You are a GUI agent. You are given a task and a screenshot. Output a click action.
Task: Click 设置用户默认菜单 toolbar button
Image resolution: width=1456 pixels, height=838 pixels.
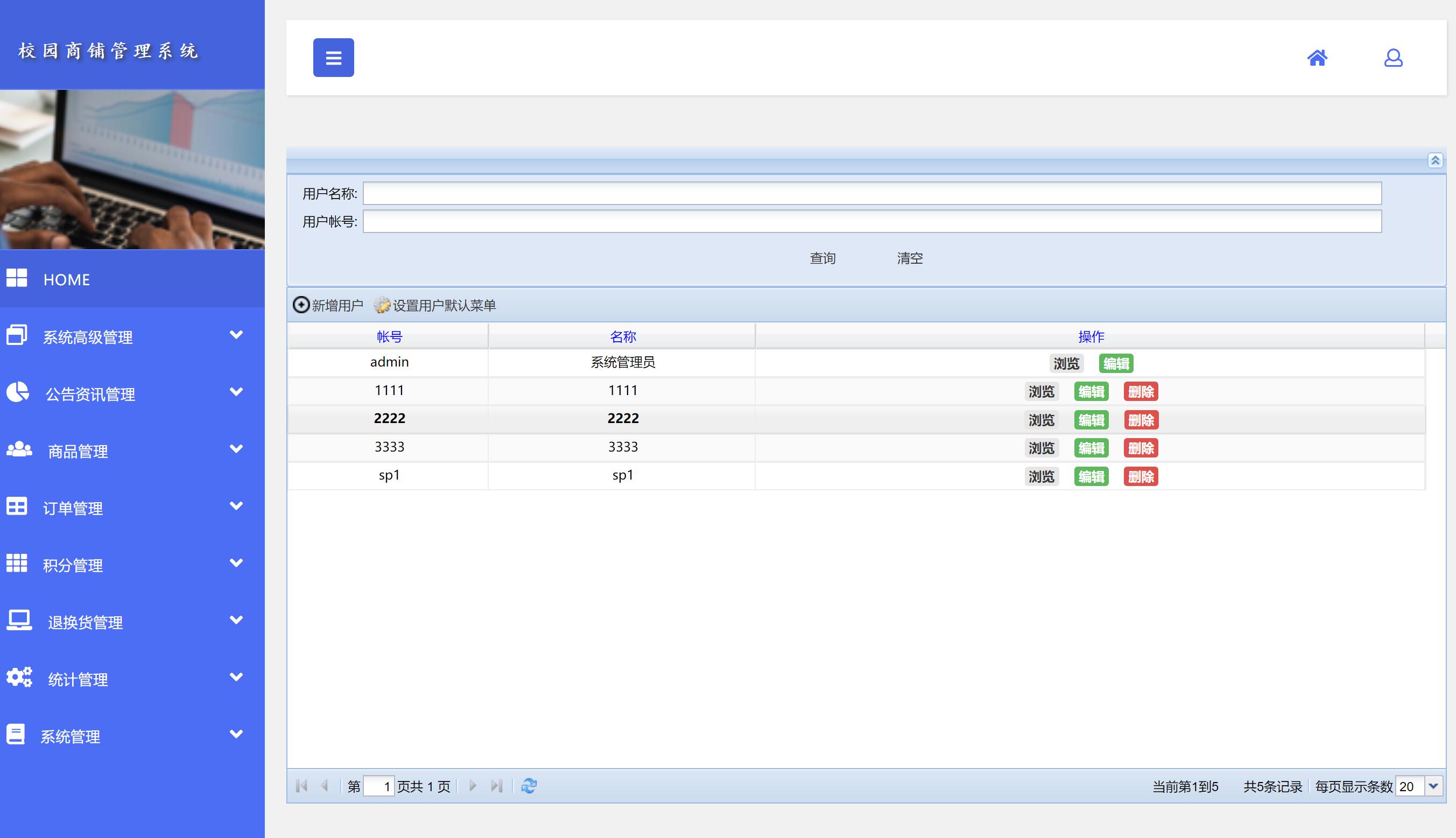tap(435, 305)
